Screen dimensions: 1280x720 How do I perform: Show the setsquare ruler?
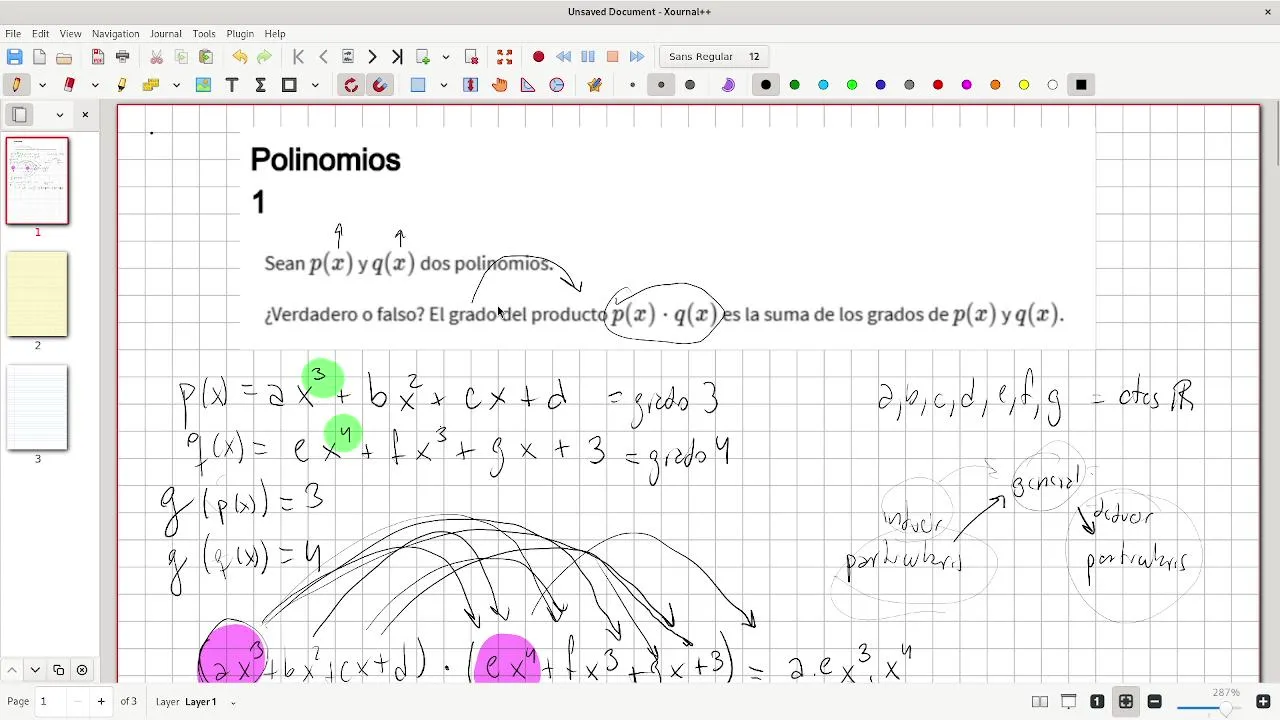528,85
